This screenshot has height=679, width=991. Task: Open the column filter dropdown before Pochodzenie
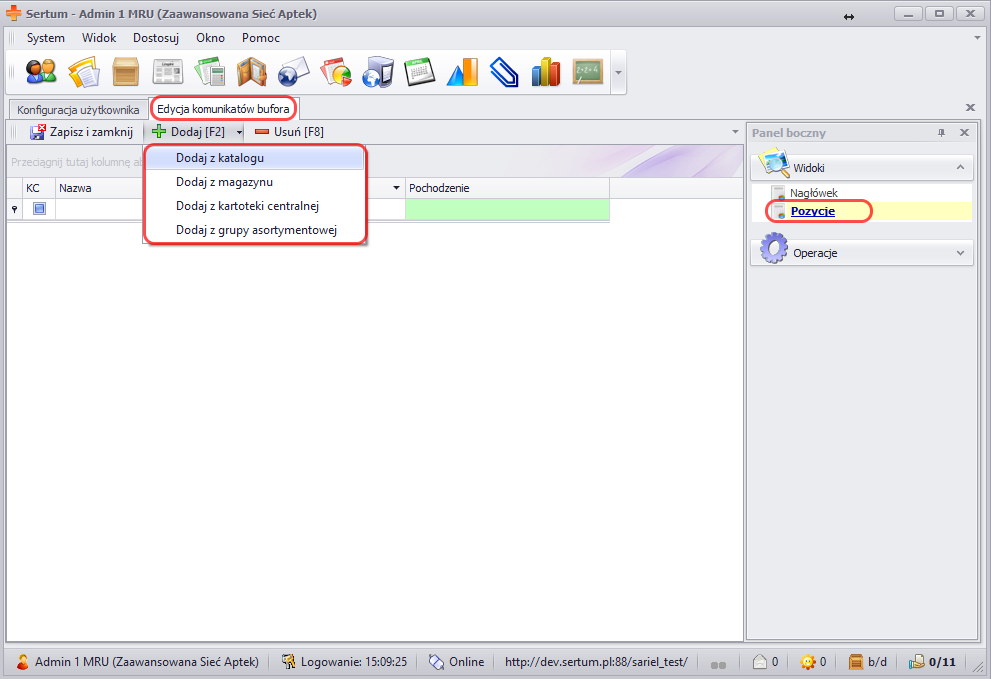(x=396, y=188)
